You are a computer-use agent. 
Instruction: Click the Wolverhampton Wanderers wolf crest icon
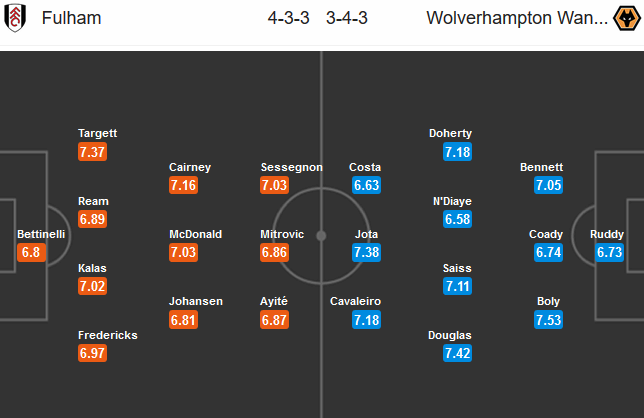[624, 18]
